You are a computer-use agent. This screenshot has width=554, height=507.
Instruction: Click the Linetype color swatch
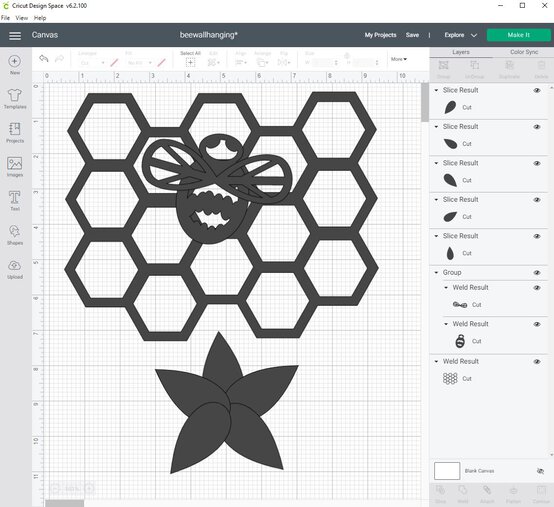[114, 63]
